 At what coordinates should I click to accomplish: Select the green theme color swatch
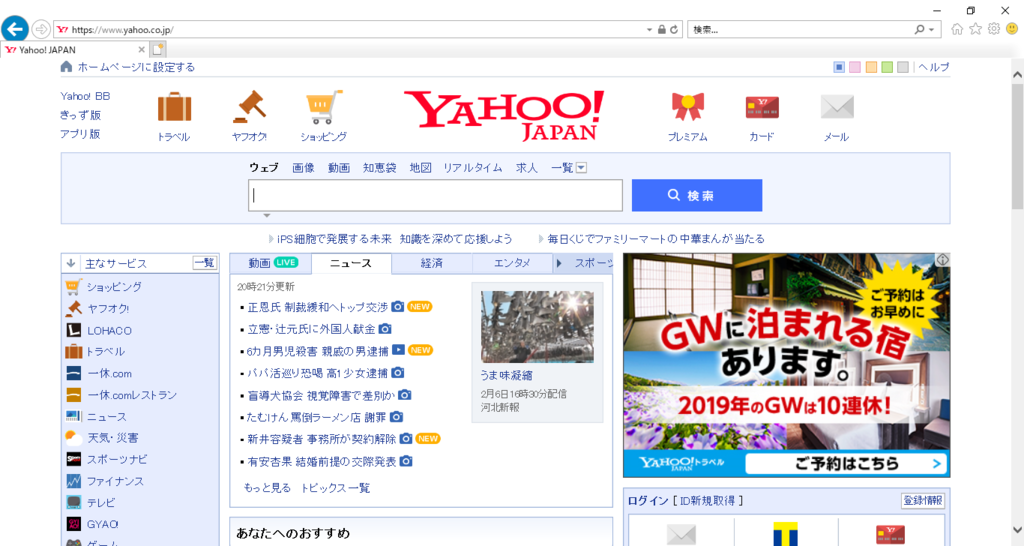click(887, 67)
